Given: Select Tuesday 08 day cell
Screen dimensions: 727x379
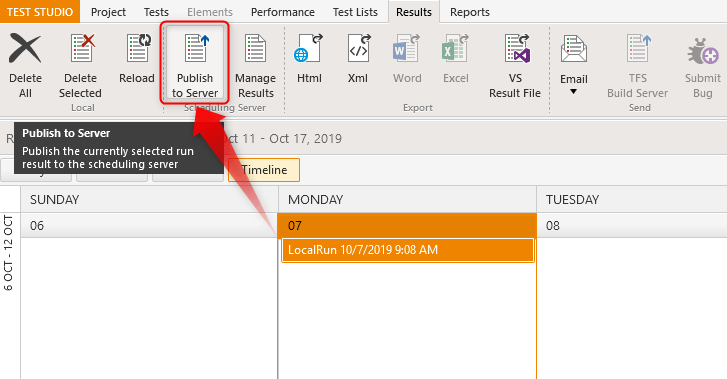Looking at the screenshot, I should click(x=632, y=225).
